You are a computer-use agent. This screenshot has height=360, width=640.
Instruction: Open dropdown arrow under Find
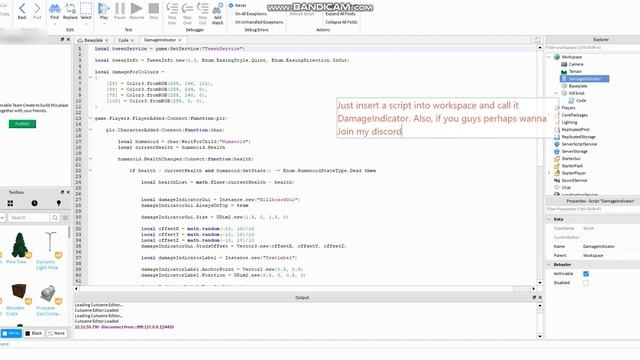click(54, 24)
